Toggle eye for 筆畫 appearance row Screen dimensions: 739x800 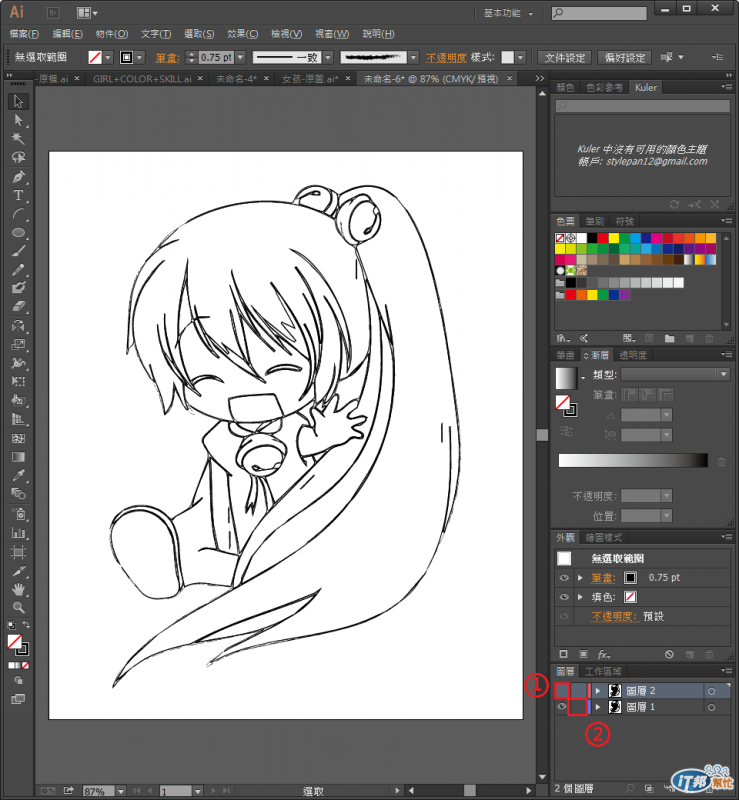tap(564, 578)
